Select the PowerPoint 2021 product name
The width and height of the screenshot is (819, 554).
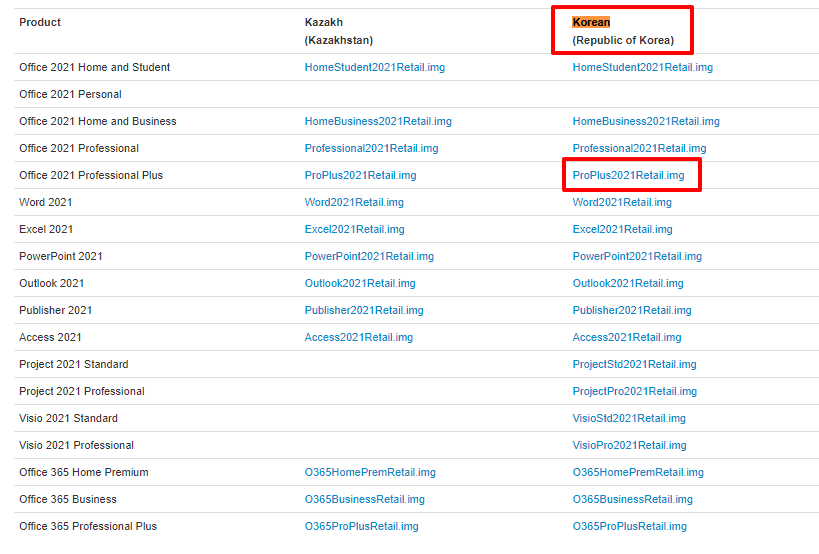61,256
